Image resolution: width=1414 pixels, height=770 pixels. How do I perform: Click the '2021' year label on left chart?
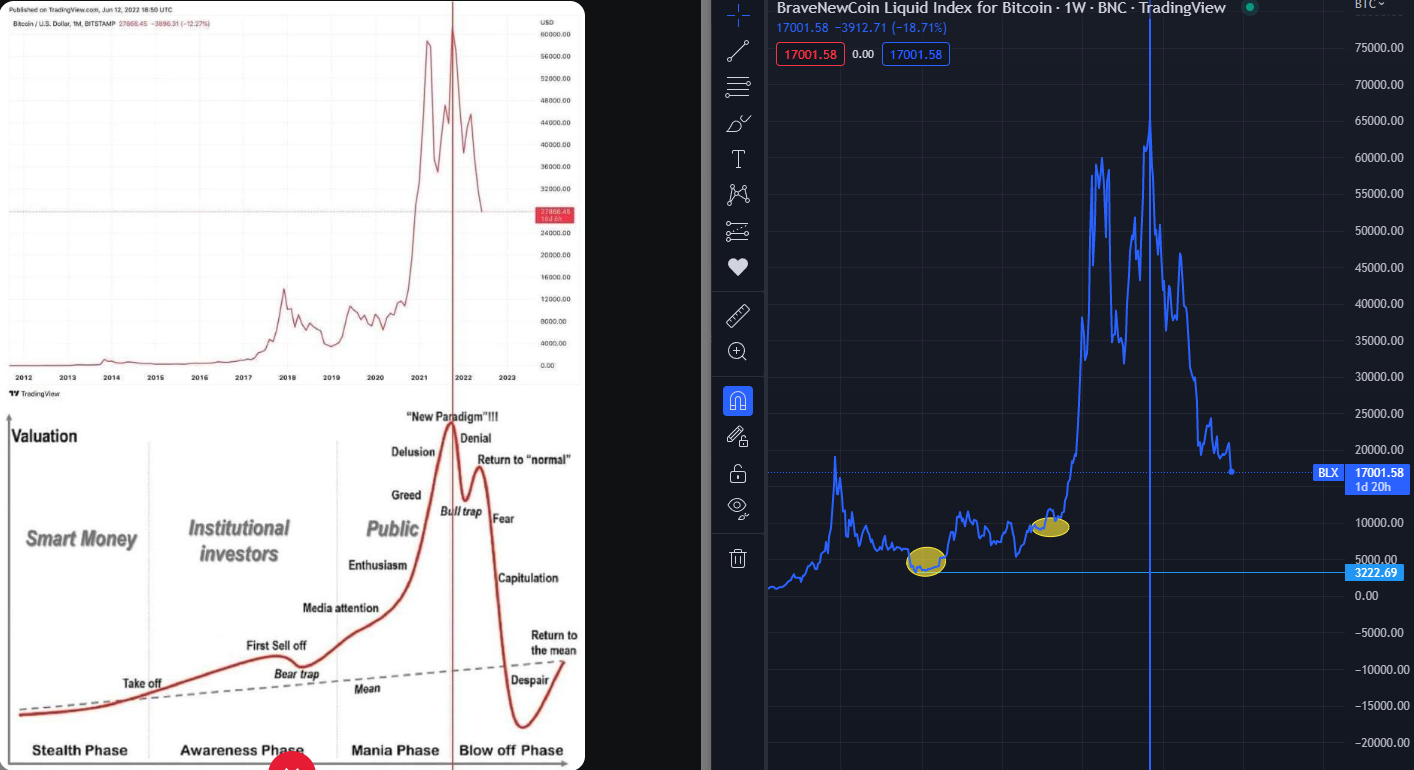pyautogui.click(x=419, y=378)
